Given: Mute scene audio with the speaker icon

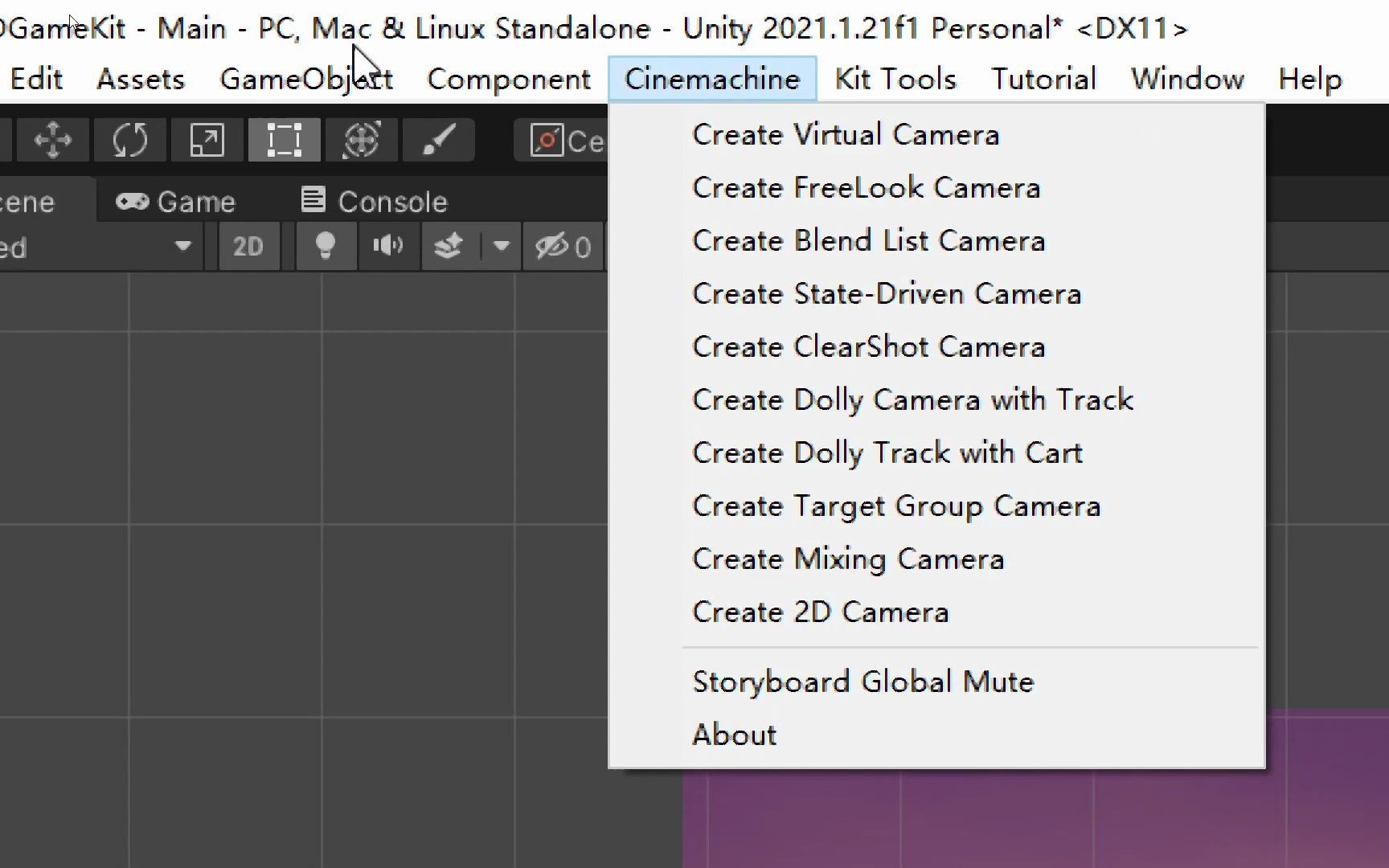Looking at the screenshot, I should click(388, 247).
